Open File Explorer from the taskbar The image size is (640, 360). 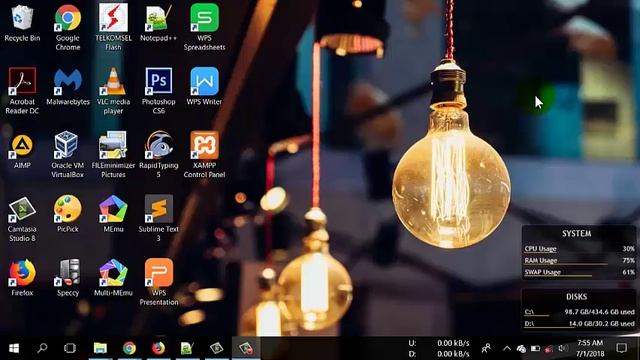tap(100, 348)
